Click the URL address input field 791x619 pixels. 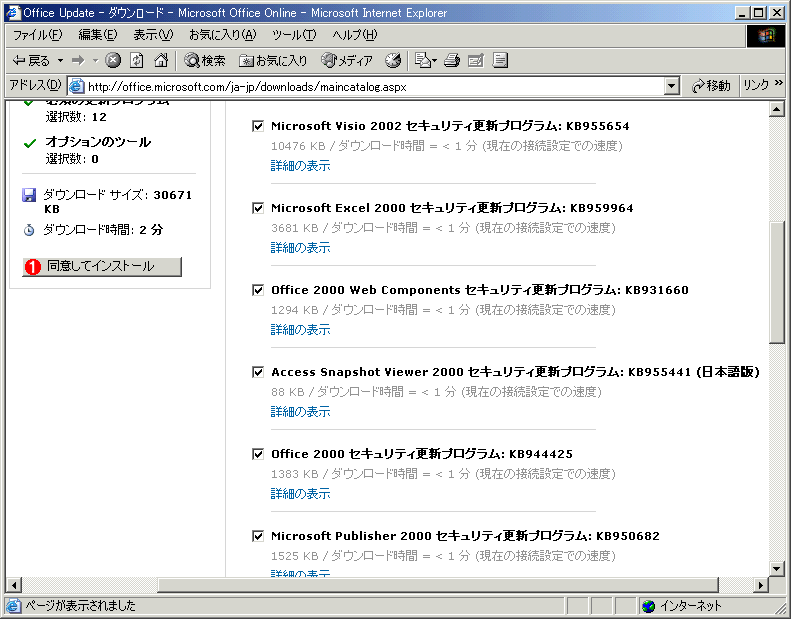374,87
